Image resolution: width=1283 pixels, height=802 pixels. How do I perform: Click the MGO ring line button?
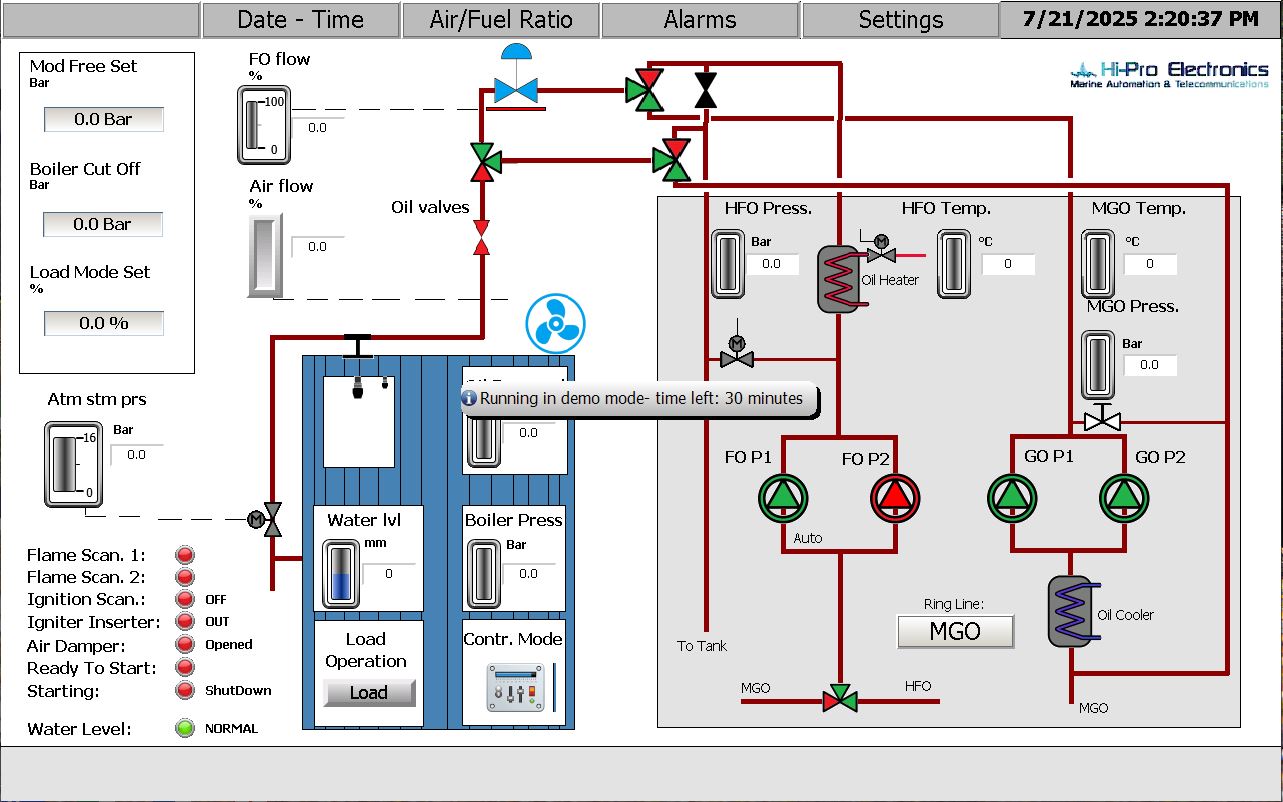[956, 631]
